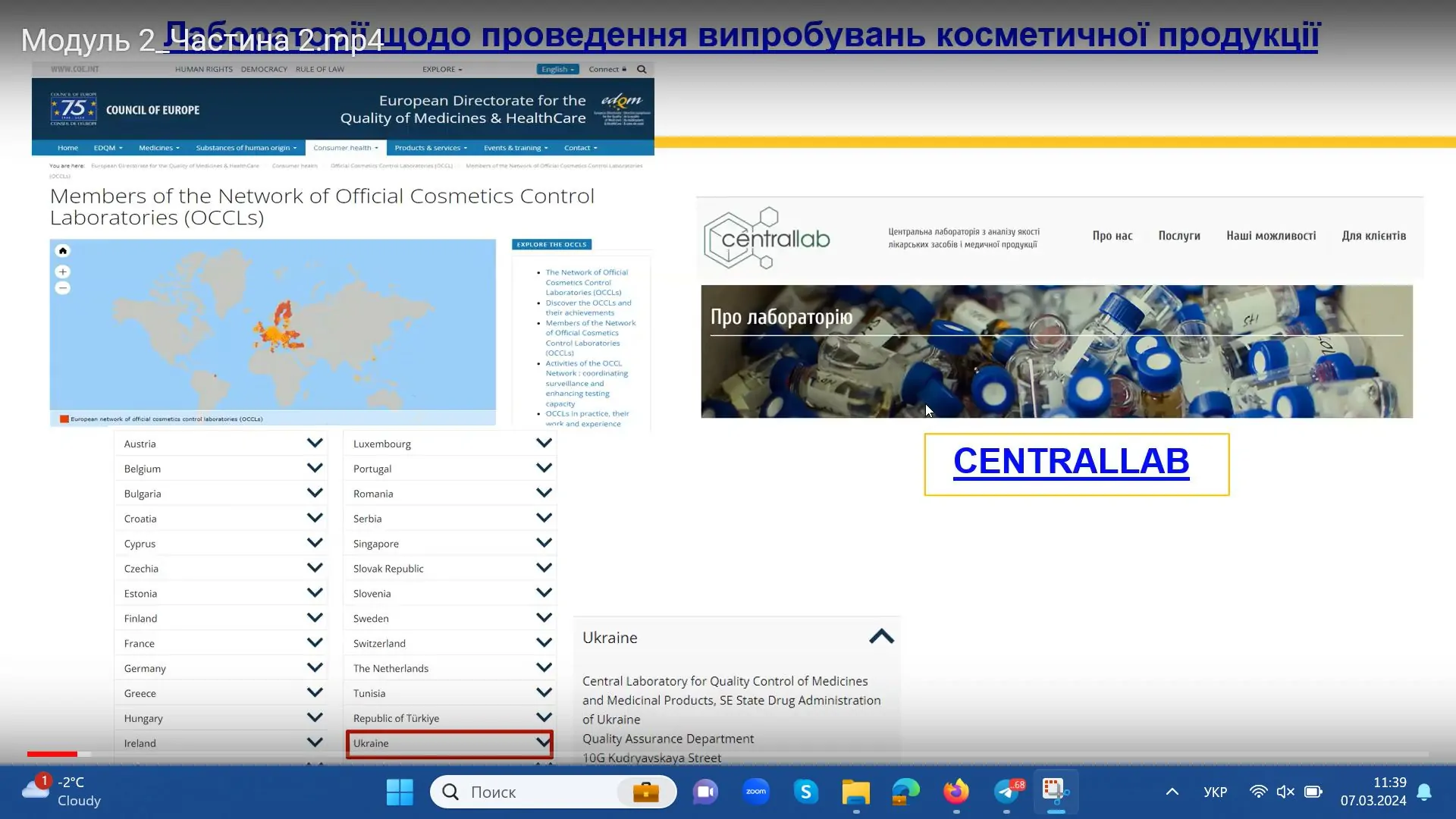The image size is (1456, 819).
Task: Open the Послуги menu item
Action: [1179, 236]
